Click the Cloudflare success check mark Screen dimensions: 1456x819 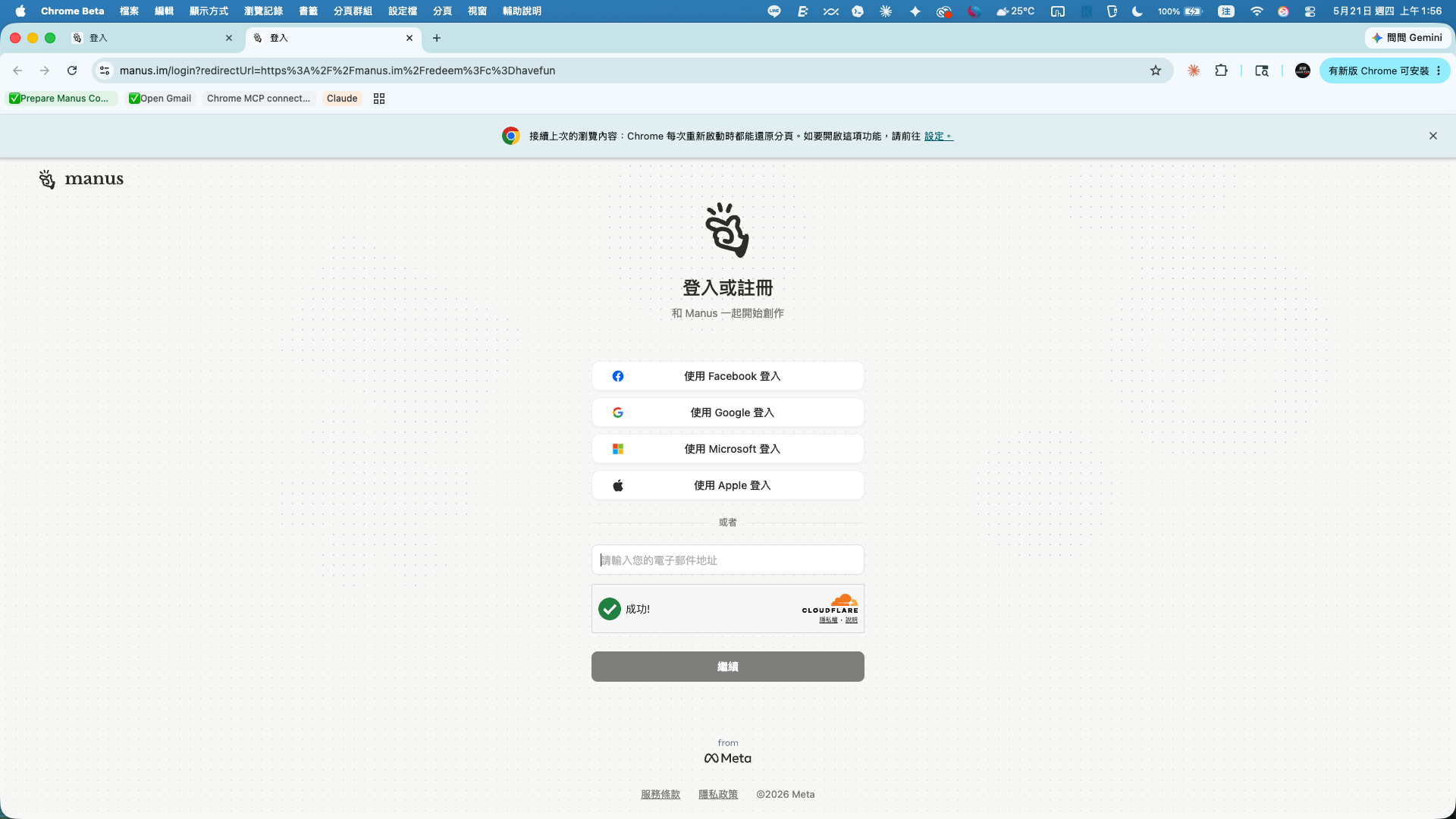(610, 609)
